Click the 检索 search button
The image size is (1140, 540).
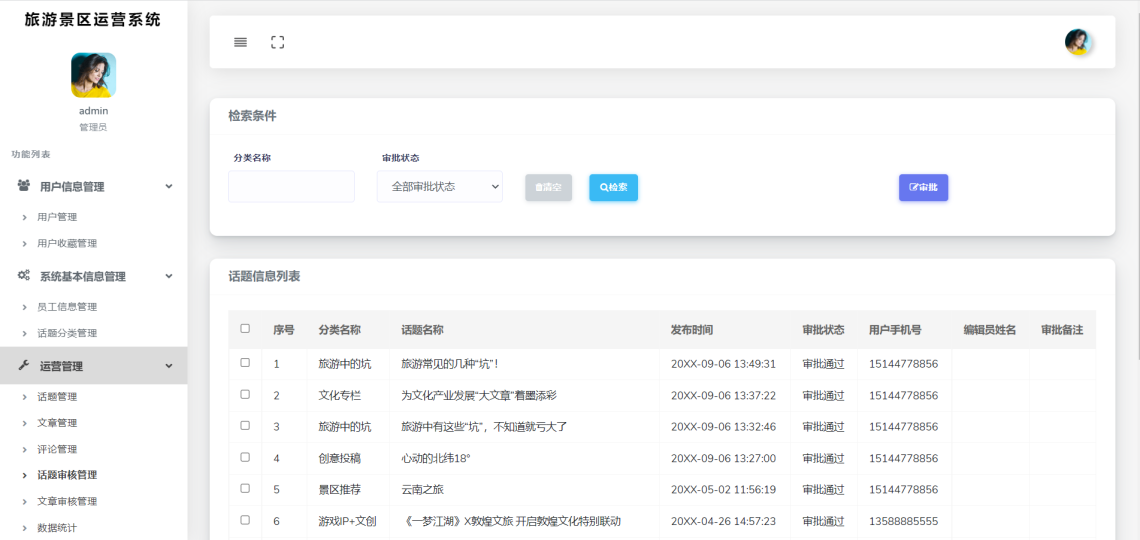pyautogui.click(x=614, y=188)
